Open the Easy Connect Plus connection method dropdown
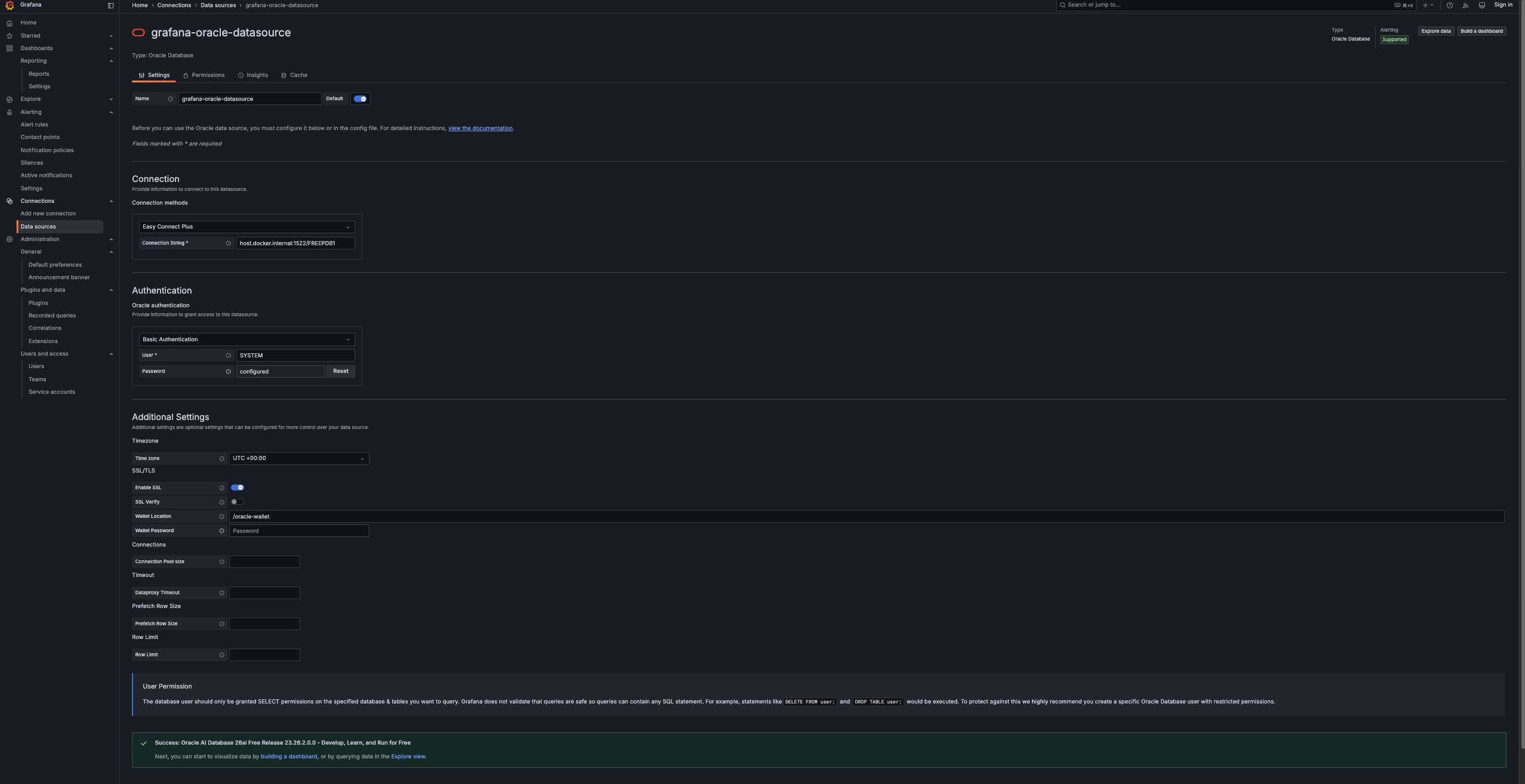Screen dimensions: 1525x784 247,227
